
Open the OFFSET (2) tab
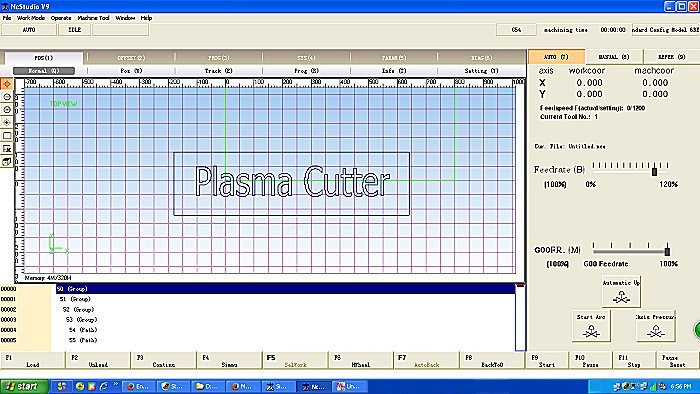pos(131,58)
